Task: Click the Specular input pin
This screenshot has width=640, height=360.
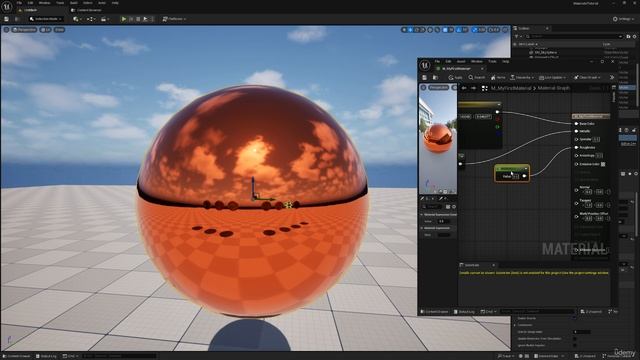Action: 576,139
